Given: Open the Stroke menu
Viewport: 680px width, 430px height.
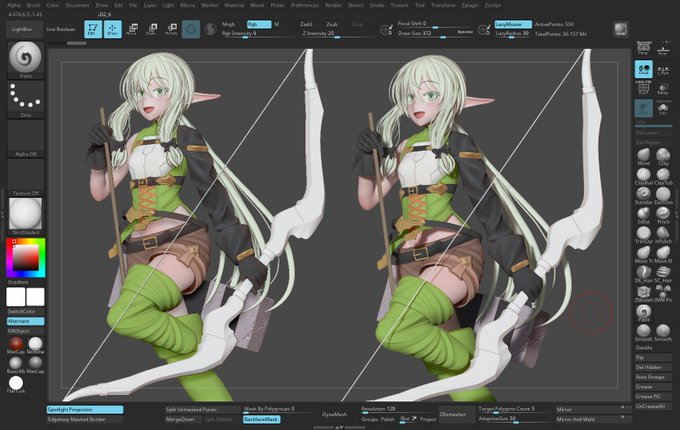Looking at the screenshot, I should (x=376, y=5).
